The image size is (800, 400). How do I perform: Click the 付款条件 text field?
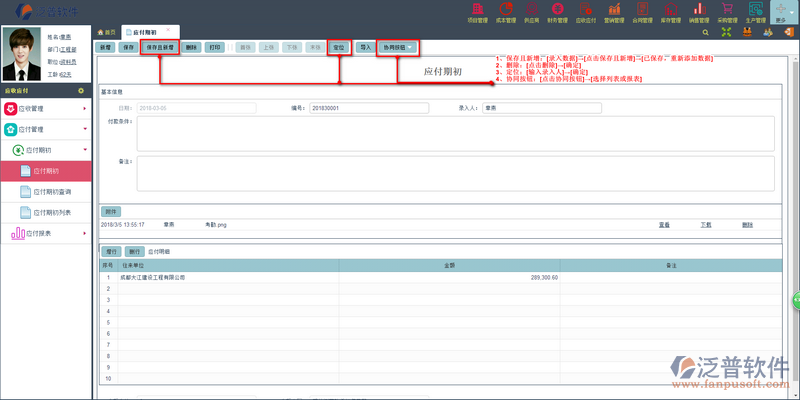coord(455,132)
